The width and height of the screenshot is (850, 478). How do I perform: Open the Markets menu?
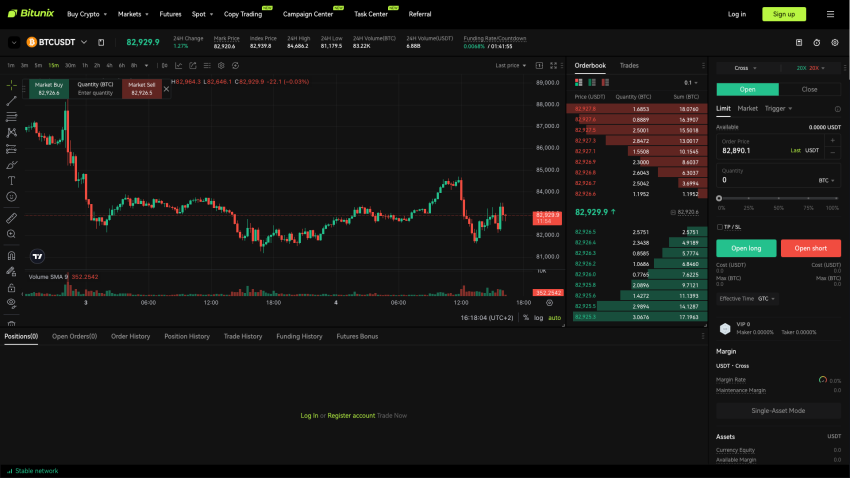[x=133, y=14]
